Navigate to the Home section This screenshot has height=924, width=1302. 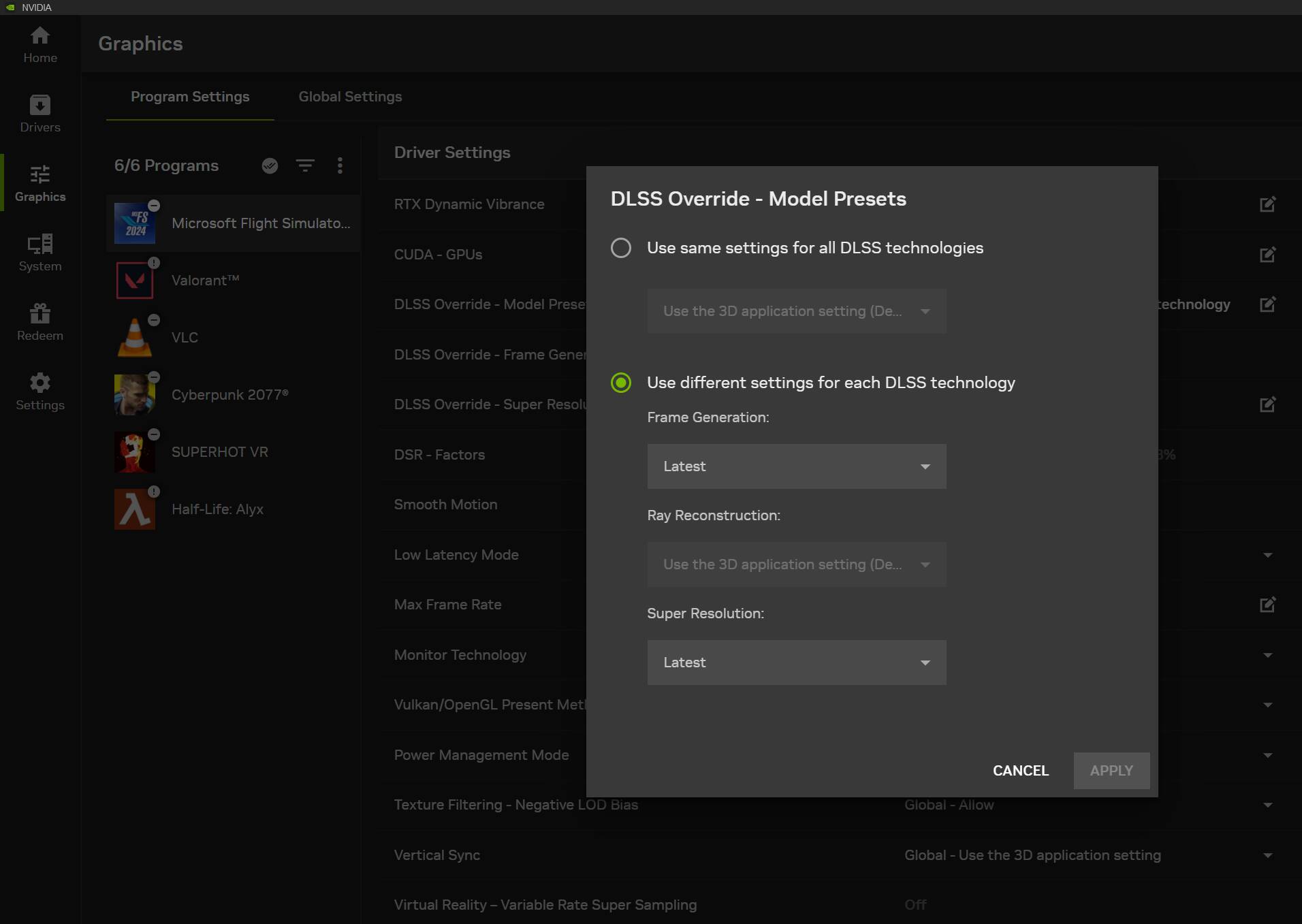pyautogui.click(x=39, y=44)
